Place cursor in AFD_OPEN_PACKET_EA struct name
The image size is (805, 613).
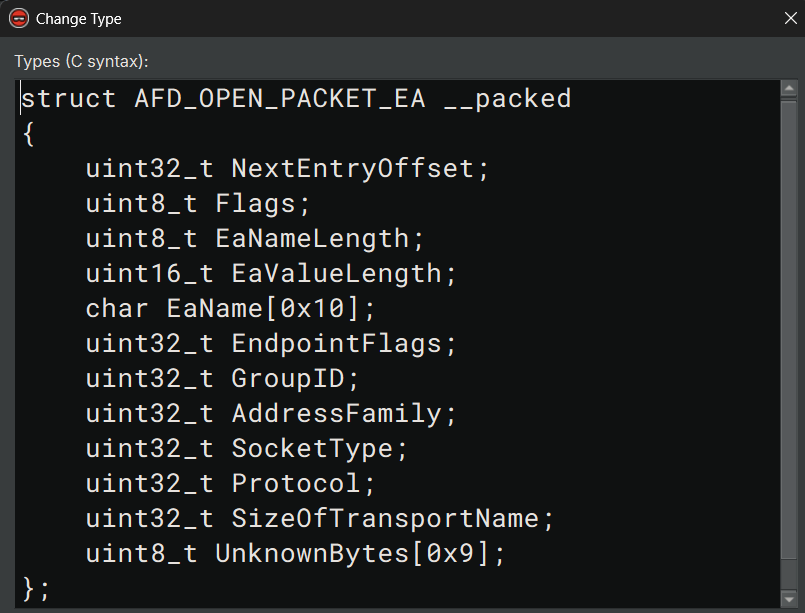(280, 98)
